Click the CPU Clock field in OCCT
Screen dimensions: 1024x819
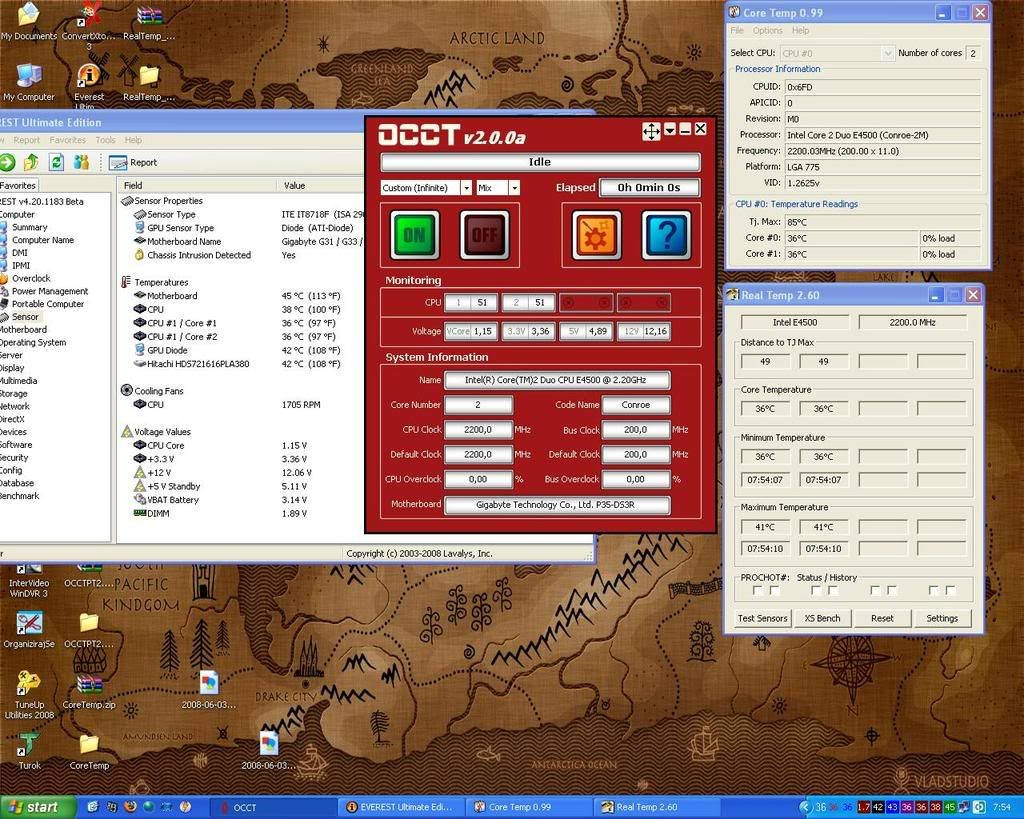[478, 430]
